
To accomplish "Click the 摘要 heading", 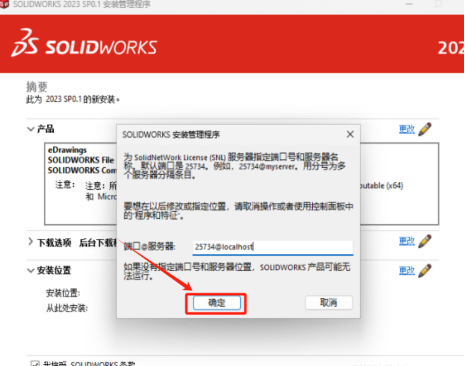I will [37, 87].
